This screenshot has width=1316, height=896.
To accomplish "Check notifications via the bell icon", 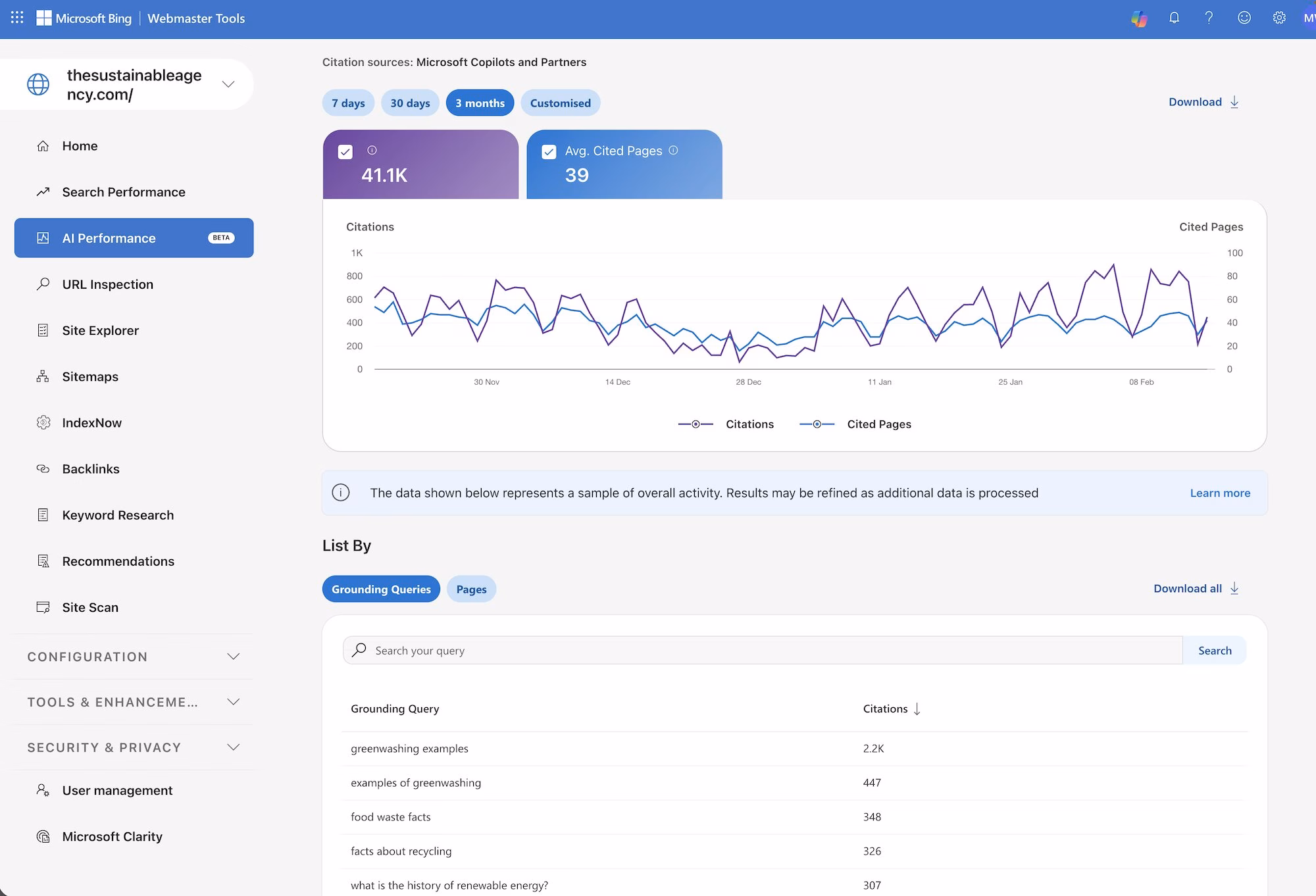I will click(1174, 18).
